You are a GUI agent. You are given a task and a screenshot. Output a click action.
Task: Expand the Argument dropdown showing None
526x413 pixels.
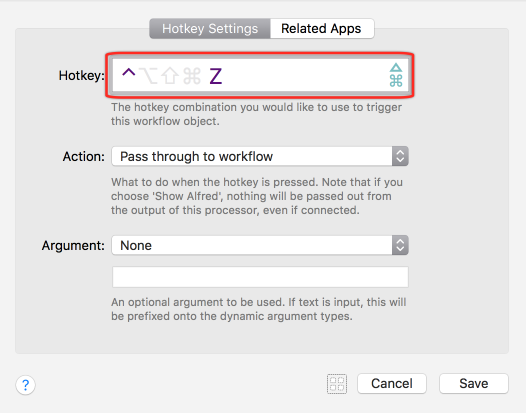click(x=260, y=245)
